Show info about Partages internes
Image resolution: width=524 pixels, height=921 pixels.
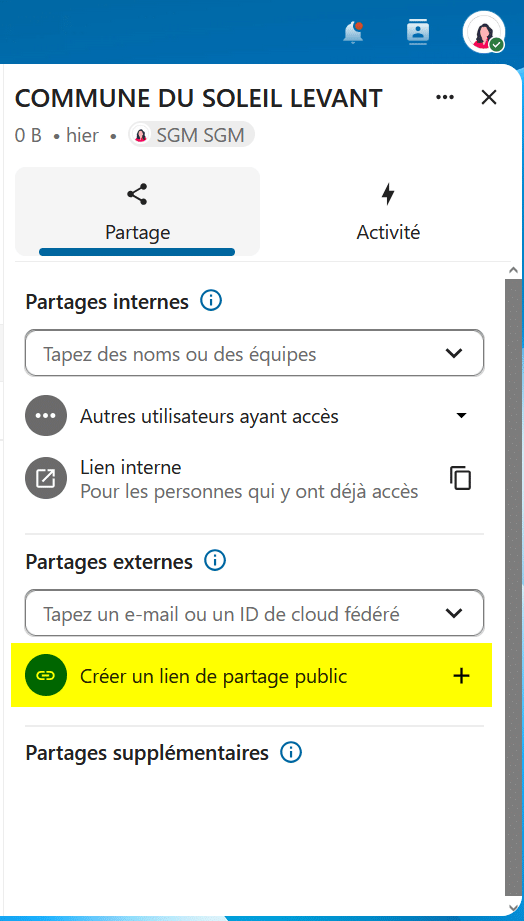pyautogui.click(x=211, y=301)
